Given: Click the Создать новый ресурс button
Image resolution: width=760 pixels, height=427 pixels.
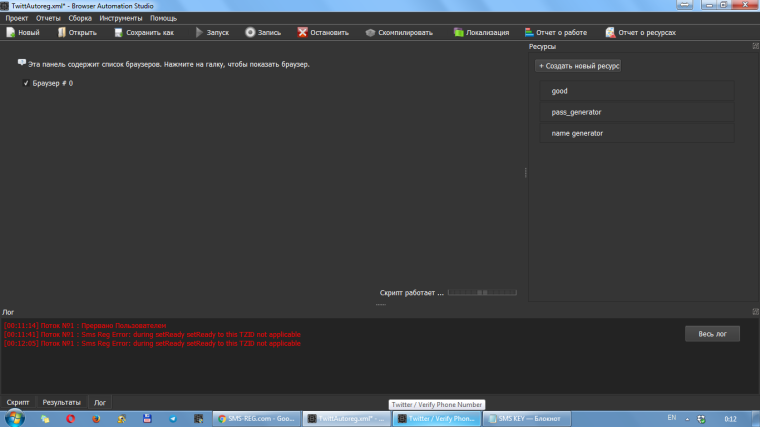Looking at the screenshot, I should click(579, 65).
